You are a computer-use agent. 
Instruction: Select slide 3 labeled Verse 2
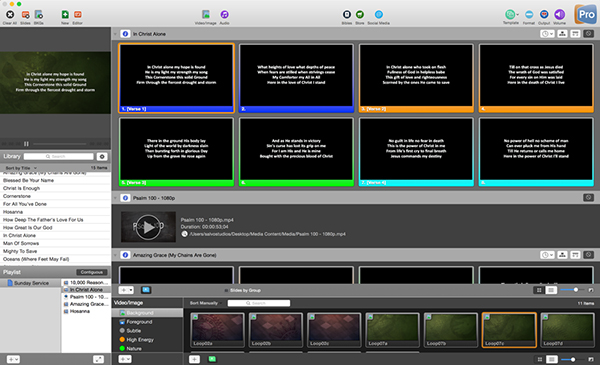(416, 78)
